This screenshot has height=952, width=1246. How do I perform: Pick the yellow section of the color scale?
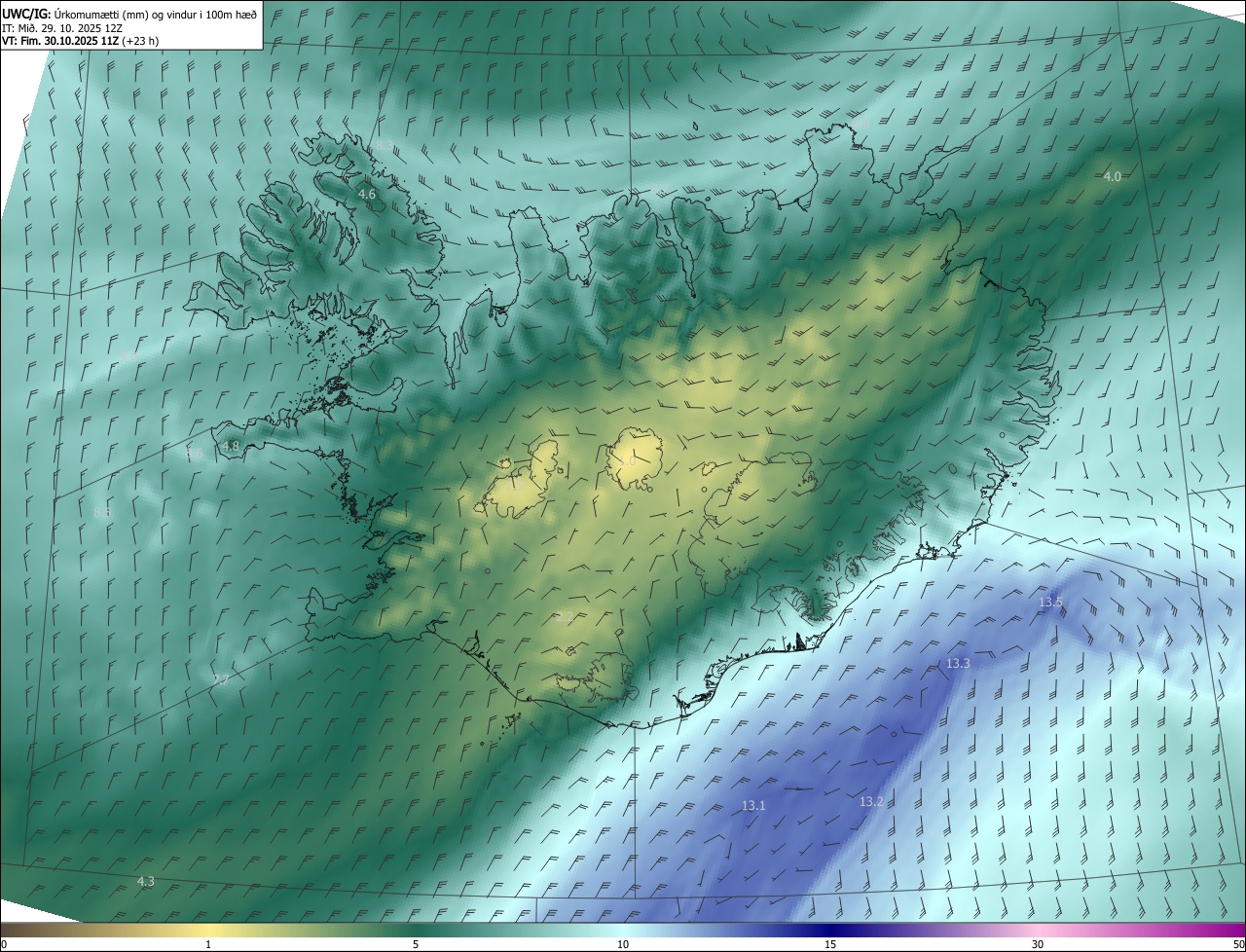(x=209, y=931)
